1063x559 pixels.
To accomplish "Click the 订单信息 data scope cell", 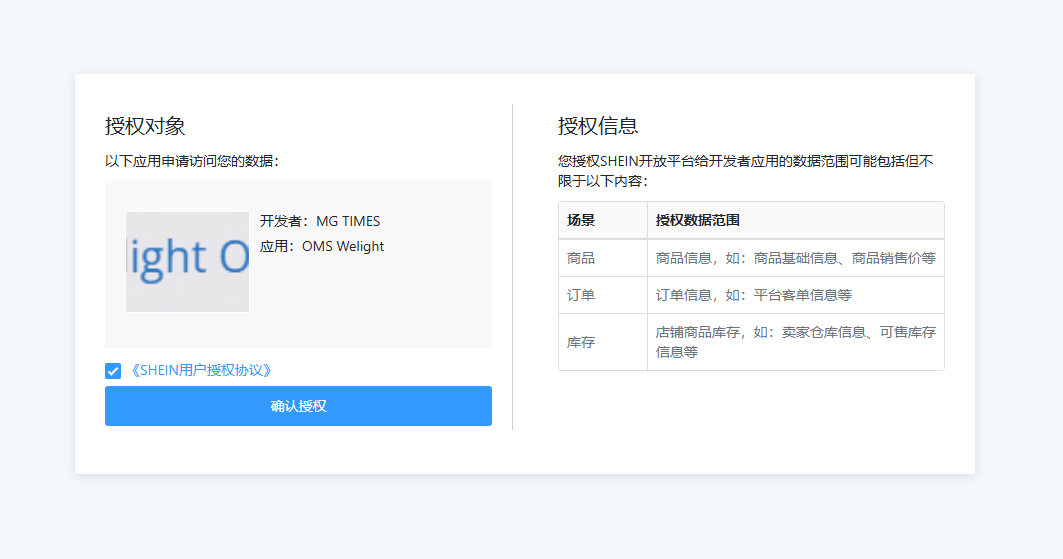I will pos(796,295).
